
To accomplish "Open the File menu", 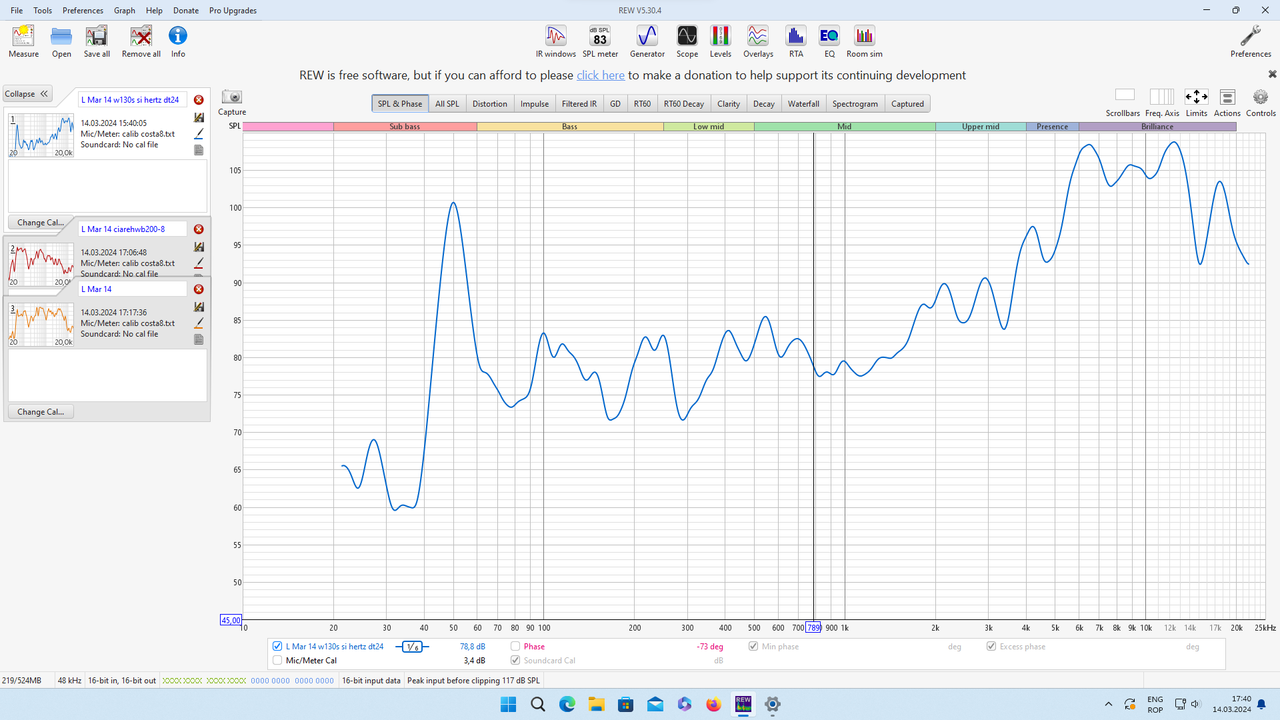I will tap(17, 10).
